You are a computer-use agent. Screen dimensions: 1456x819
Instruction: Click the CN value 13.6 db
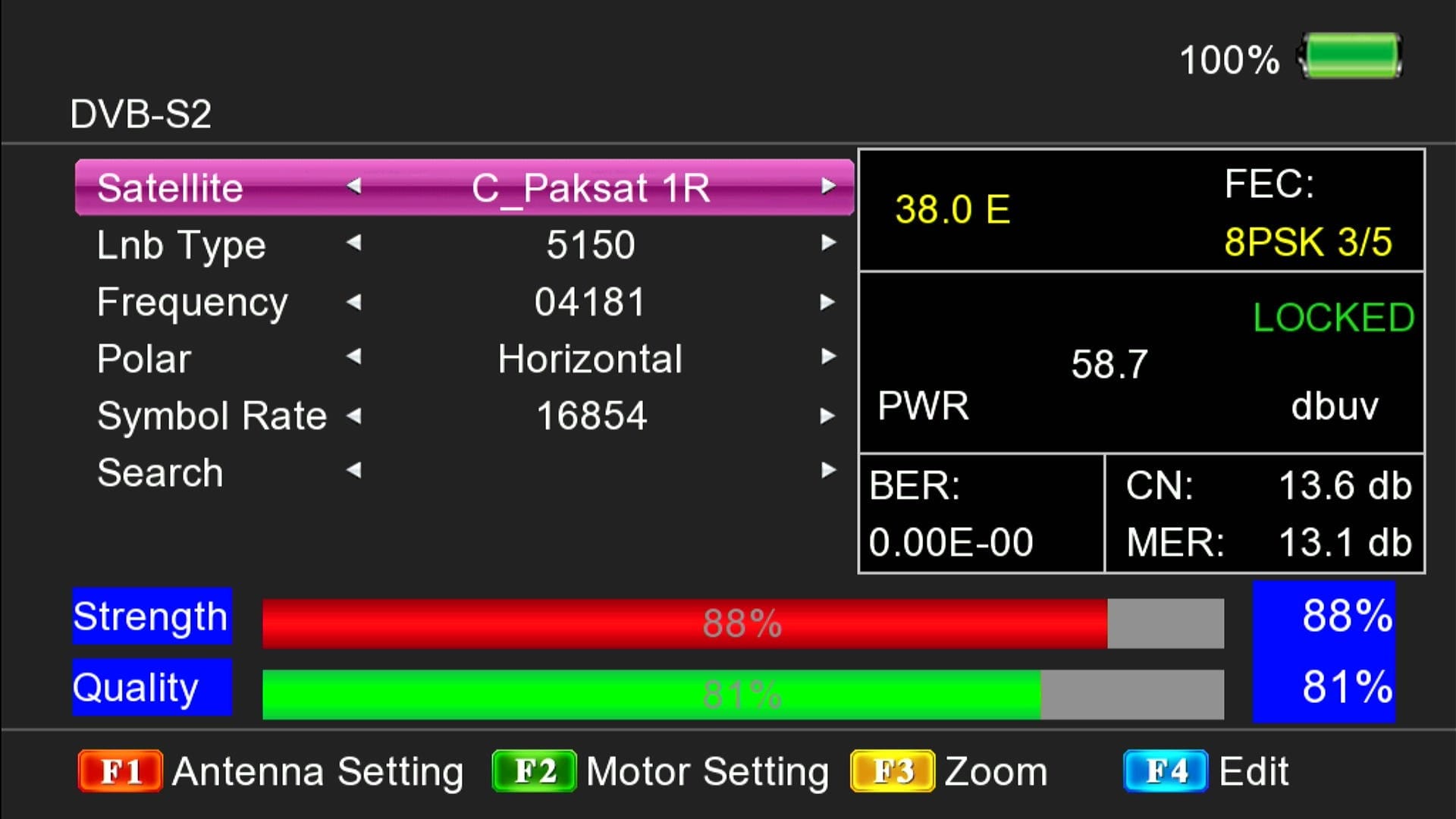(x=1345, y=485)
